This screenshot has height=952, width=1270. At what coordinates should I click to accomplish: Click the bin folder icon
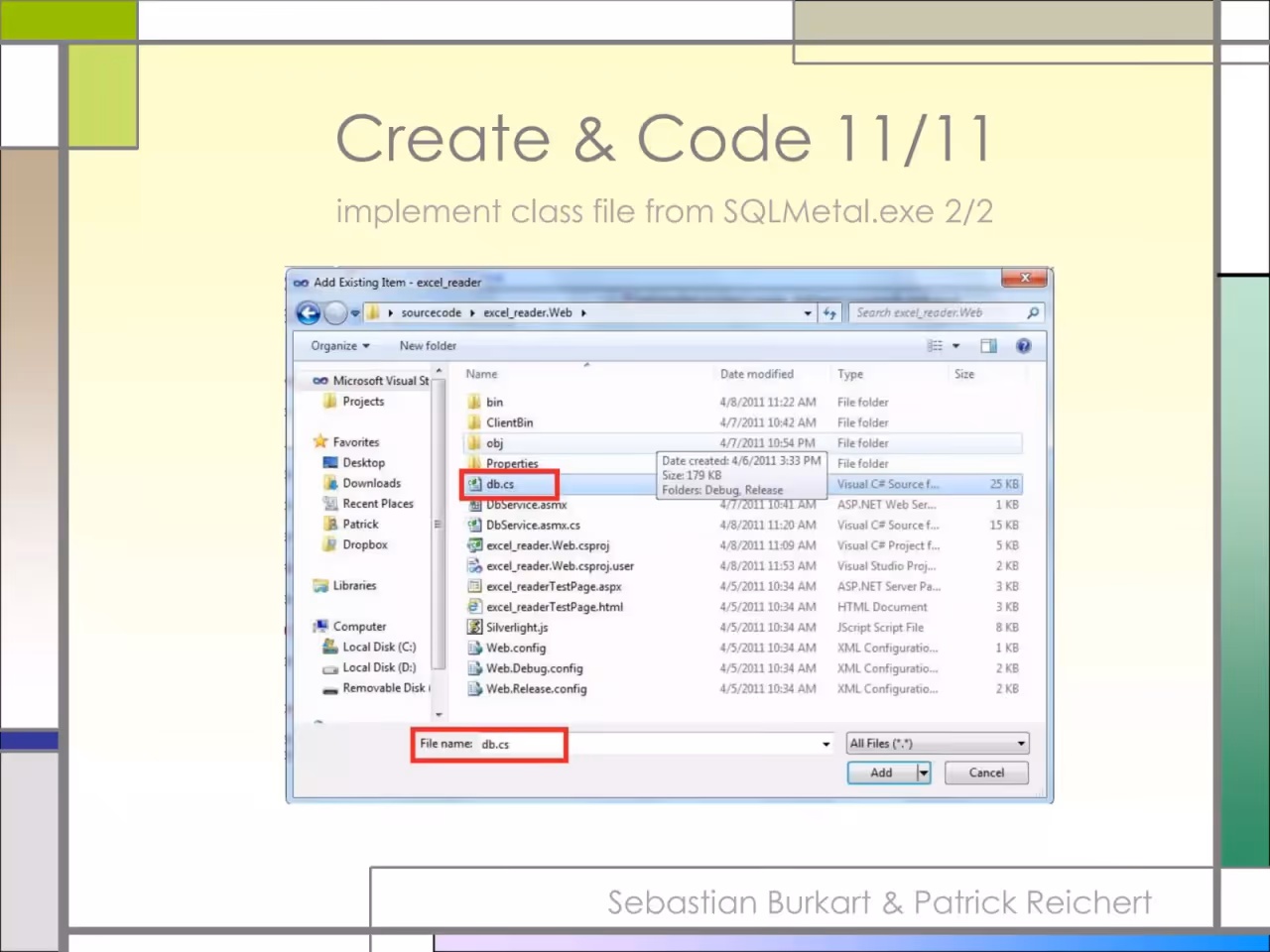click(x=474, y=402)
